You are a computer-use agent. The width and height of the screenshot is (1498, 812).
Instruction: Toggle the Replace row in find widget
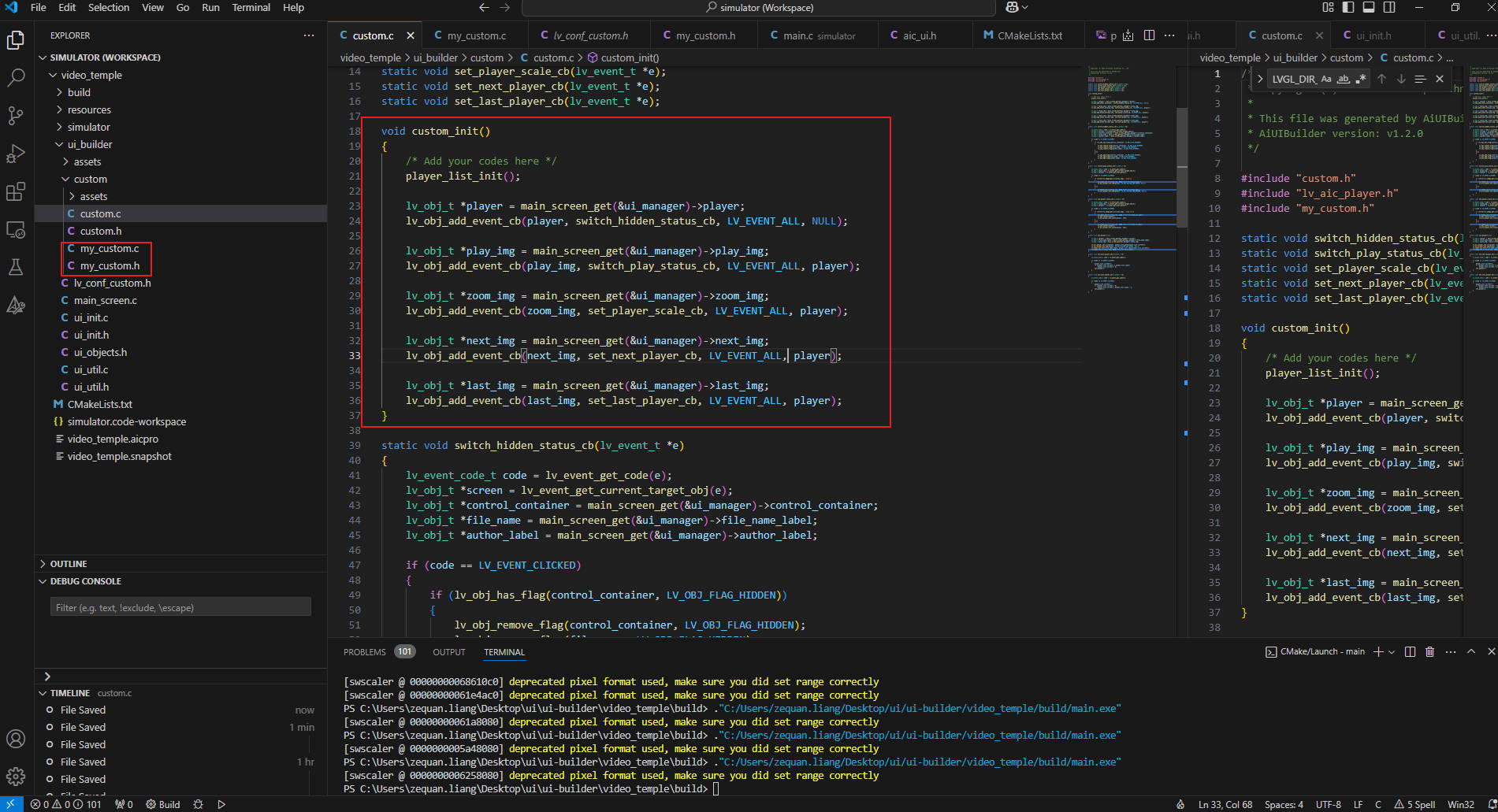tap(1260, 79)
